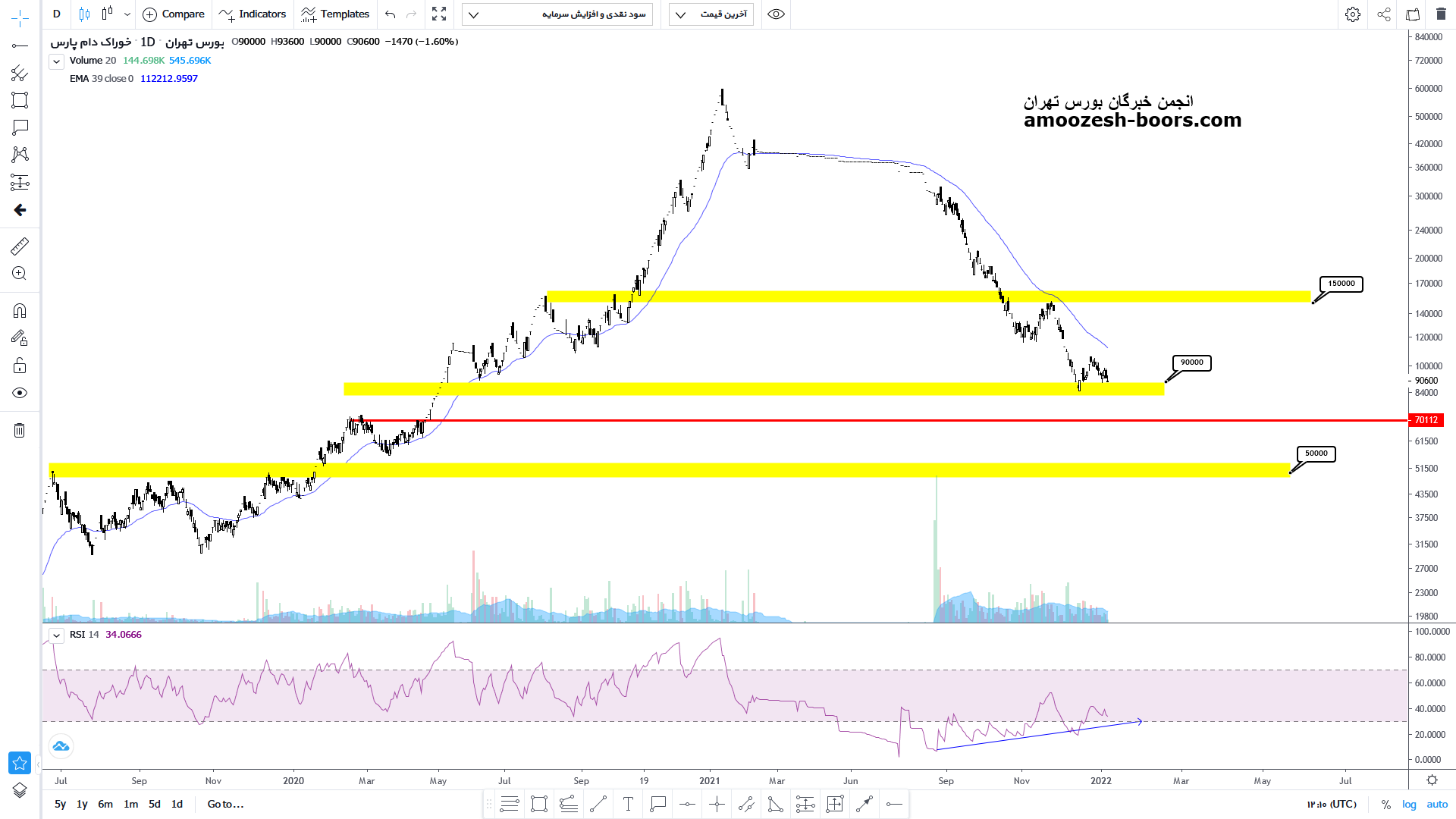Open chart settings gear icon
The height and width of the screenshot is (819, 1456).
1353,14
